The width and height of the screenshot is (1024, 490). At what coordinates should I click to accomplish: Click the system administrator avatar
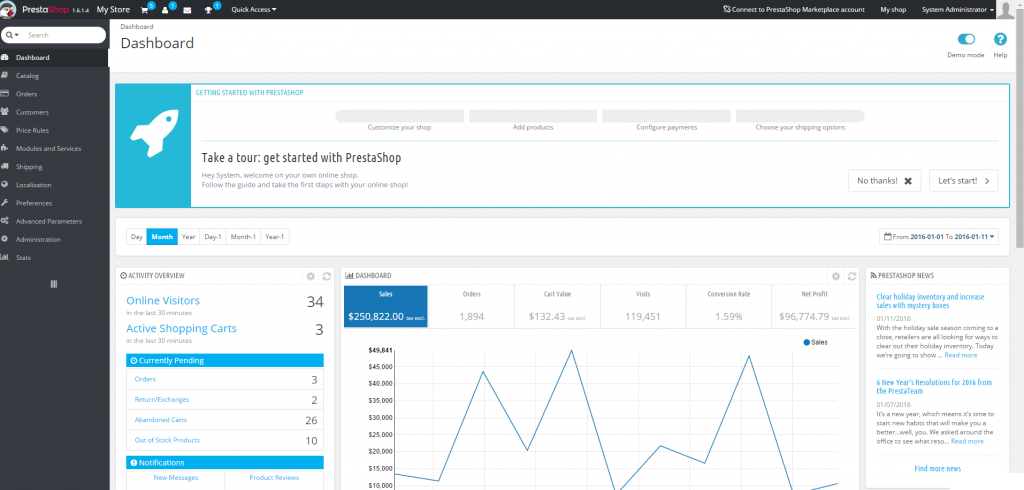(1008, 9)
